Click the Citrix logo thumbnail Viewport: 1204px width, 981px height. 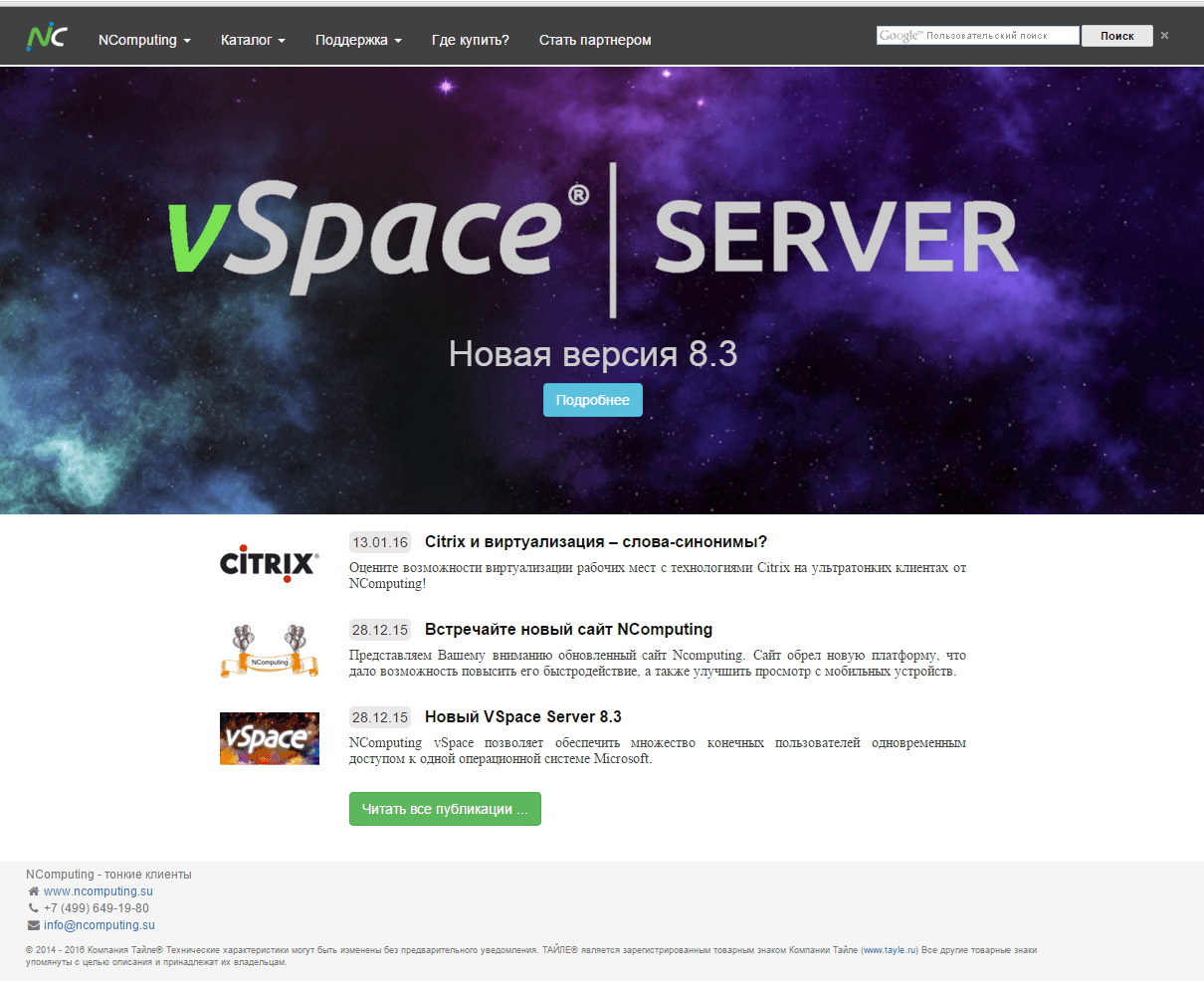pyautogui.click(x=269, y=563)
